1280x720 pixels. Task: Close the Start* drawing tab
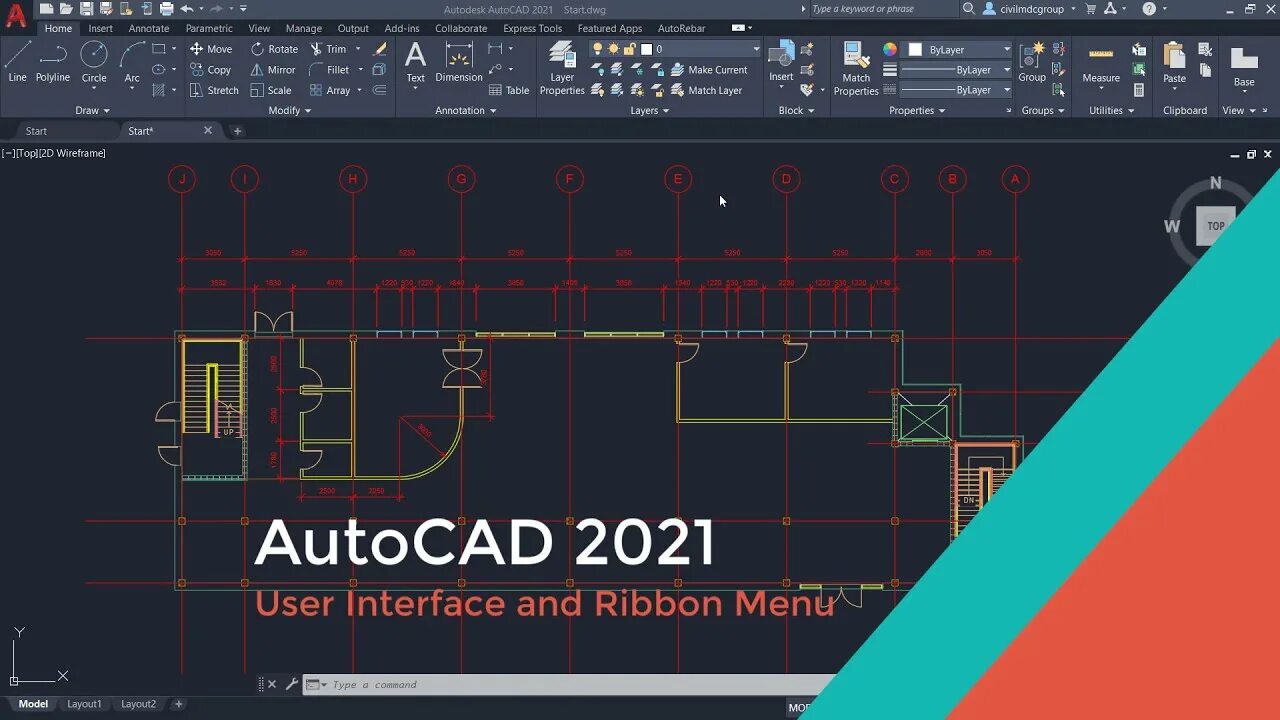click(x=208, y=130)
